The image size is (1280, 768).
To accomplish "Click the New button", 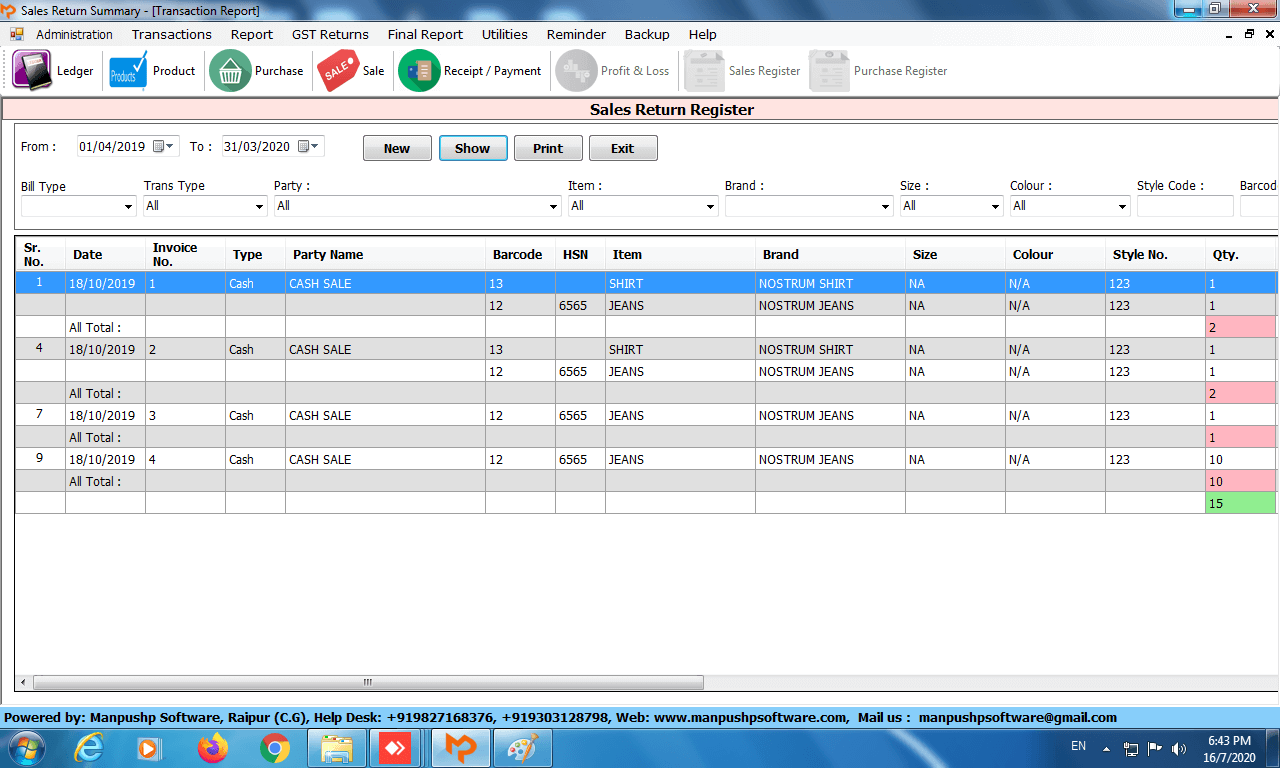I will coord(397,148).
